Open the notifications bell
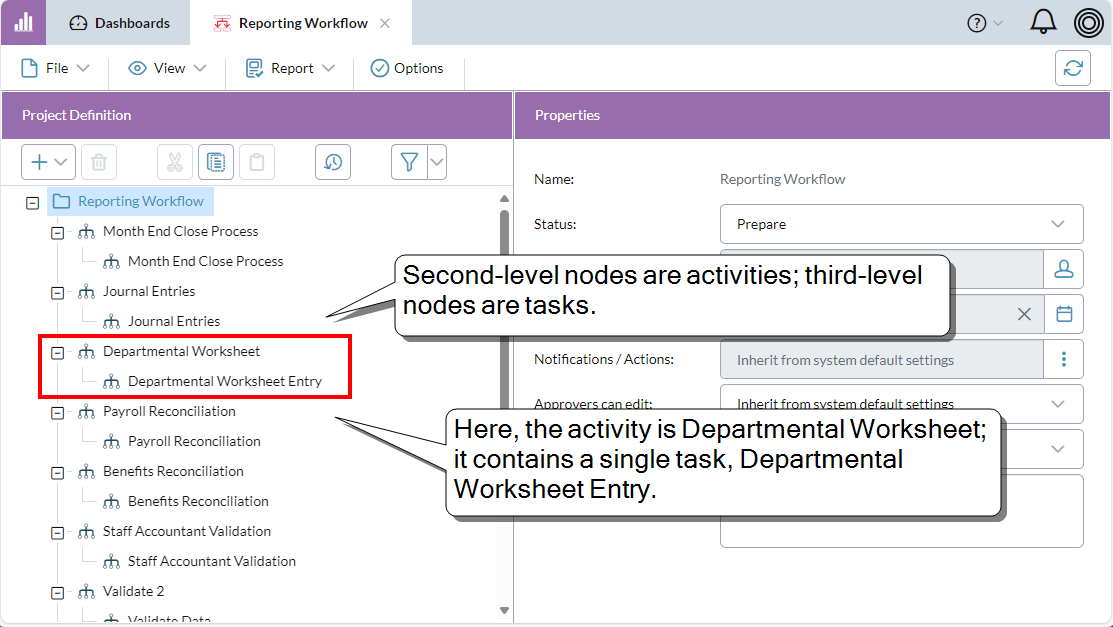 pyautogui.click(x=1043, y=23)
